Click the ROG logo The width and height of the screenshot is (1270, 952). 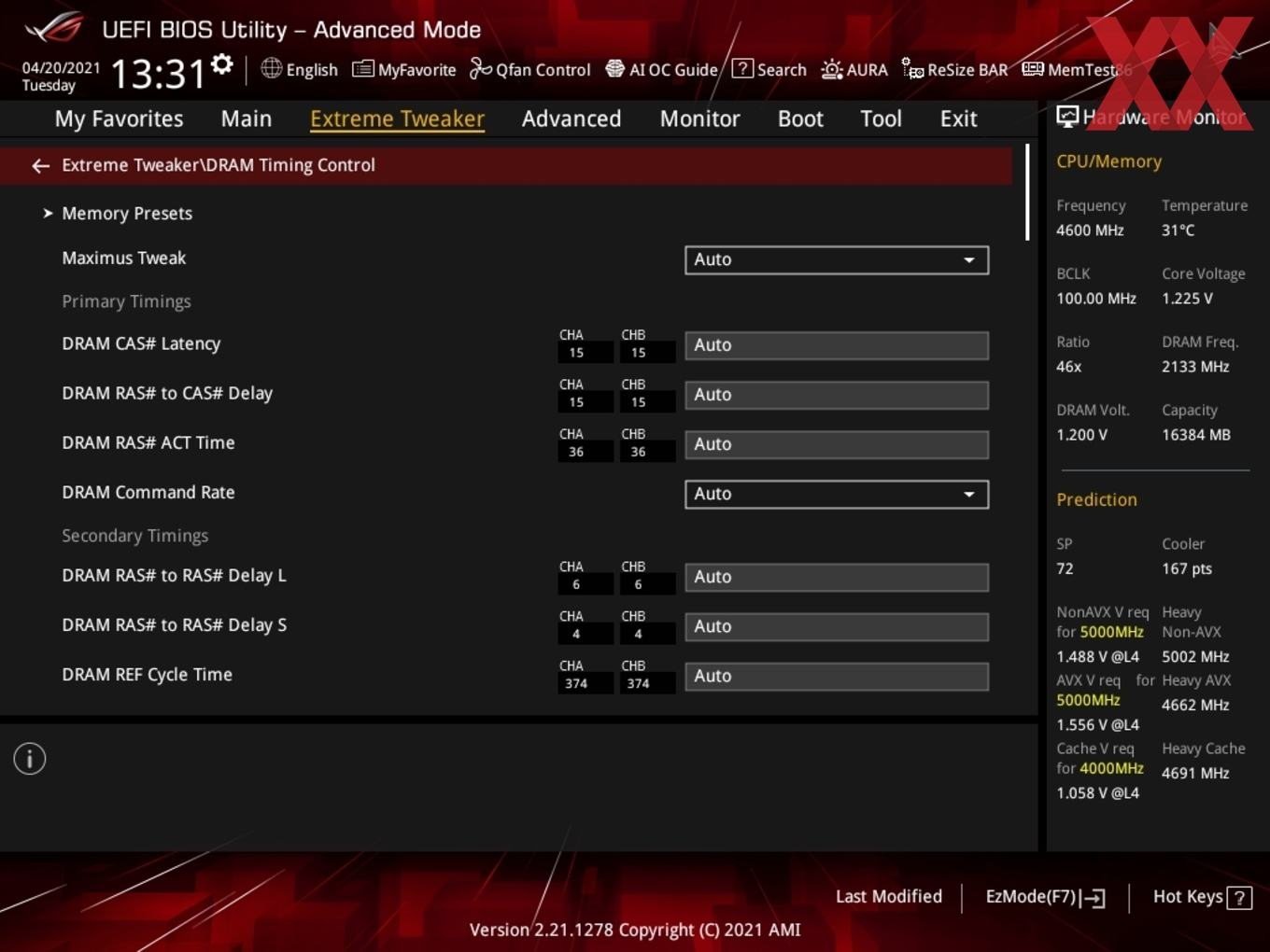click(x=53, y=27)
